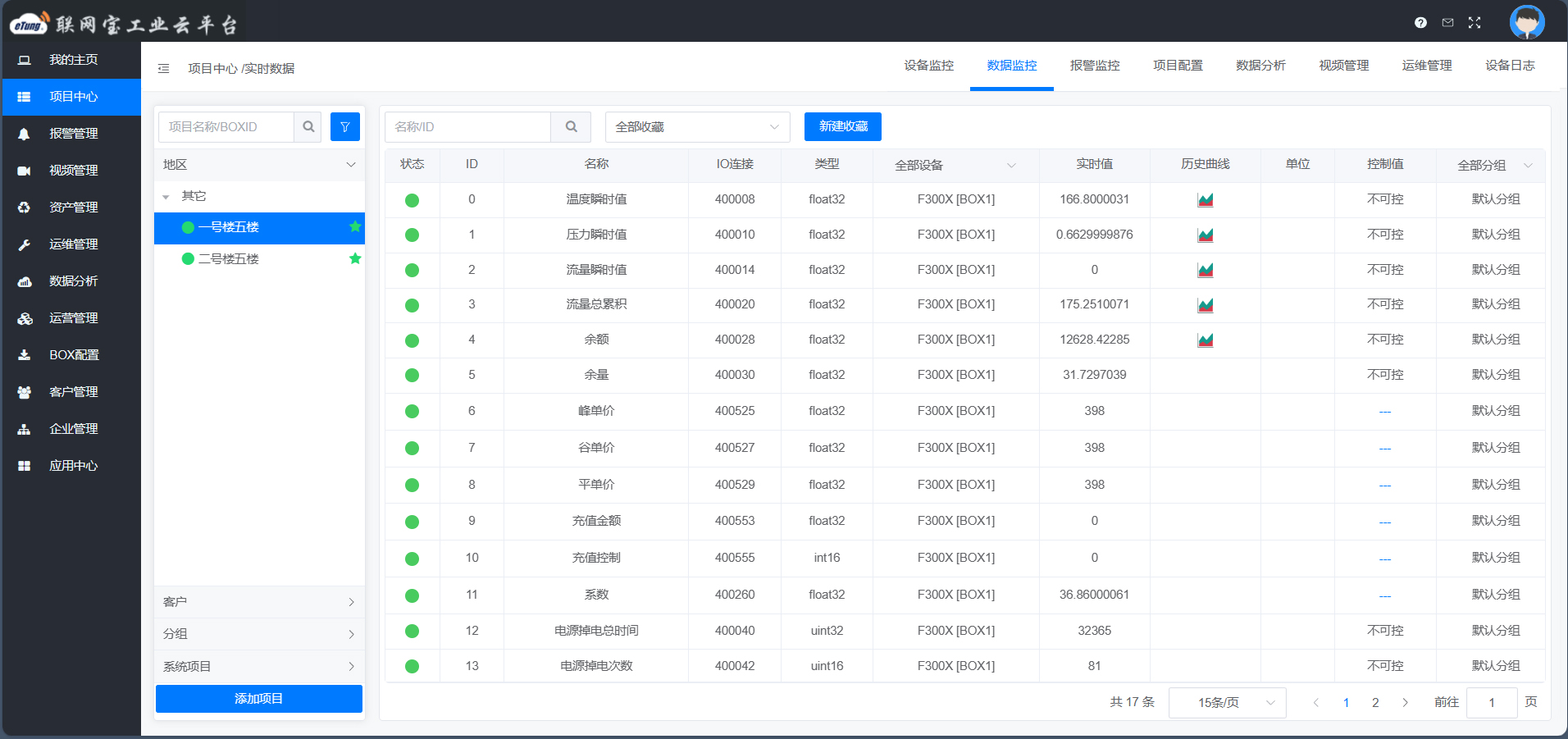This screenshot has width=1568, height=739.
Task: Open 全部分组 column filter dropdown
Action: (x=1493, y=166)
